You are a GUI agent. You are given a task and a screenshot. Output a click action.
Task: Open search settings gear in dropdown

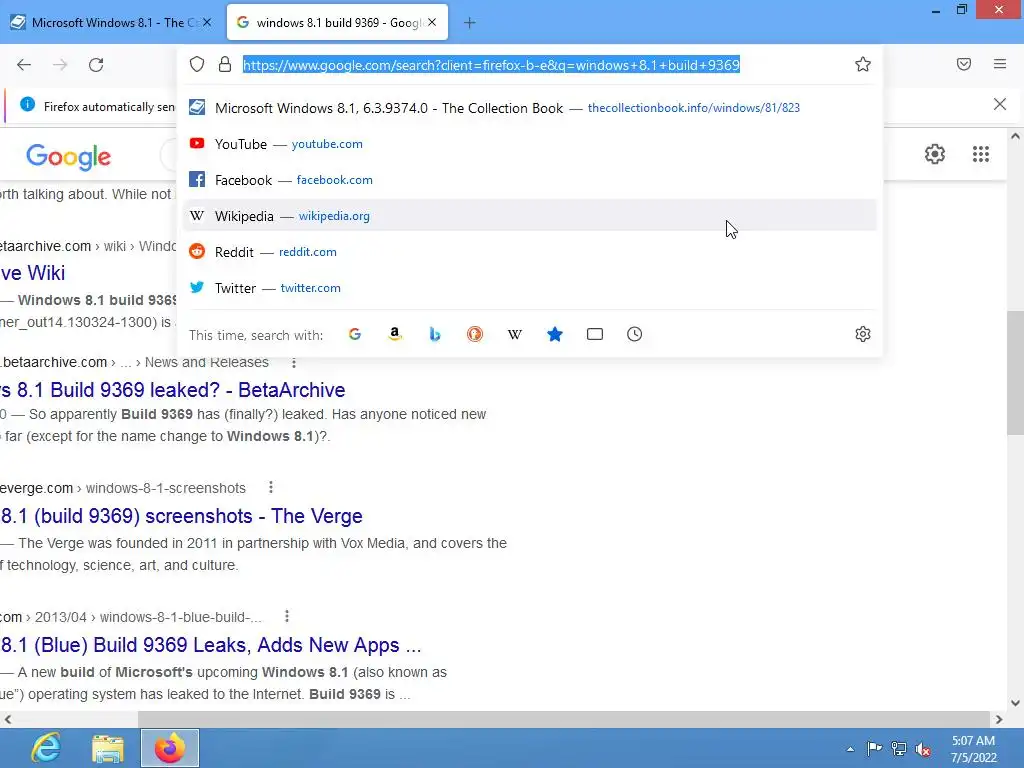click(x=863, y=334)
